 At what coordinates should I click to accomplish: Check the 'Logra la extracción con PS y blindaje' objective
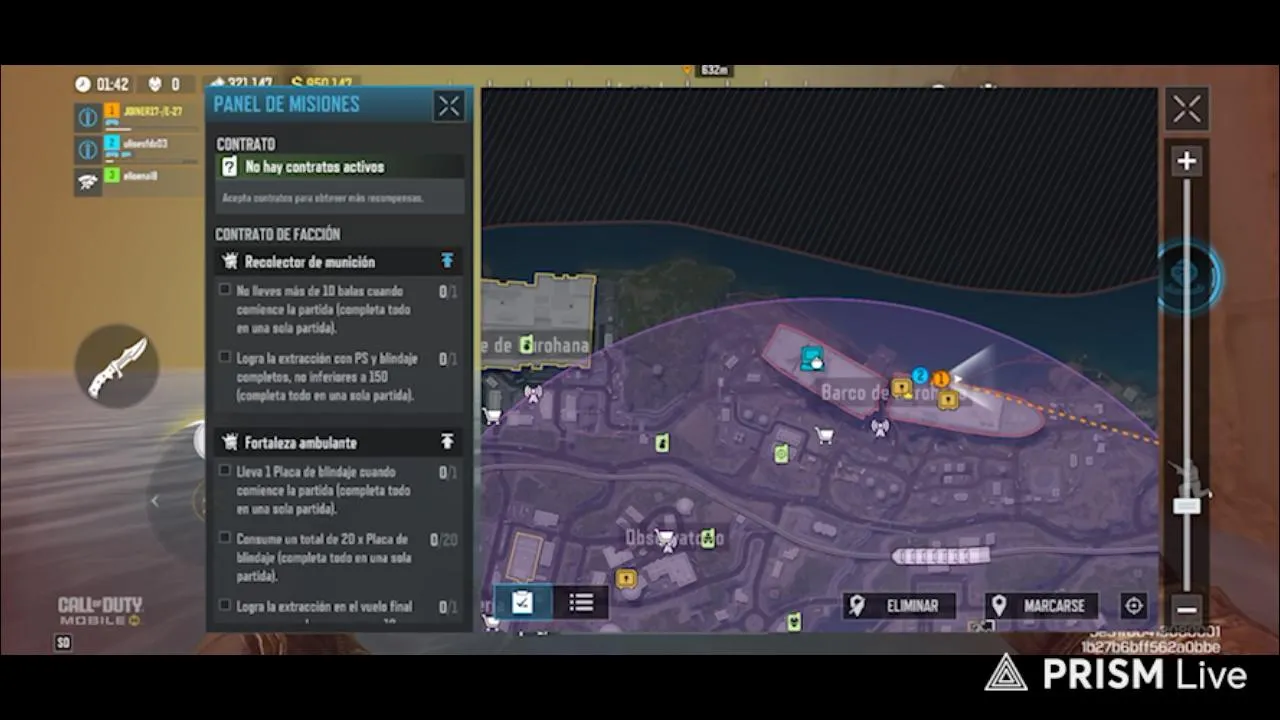pos(225,357)
